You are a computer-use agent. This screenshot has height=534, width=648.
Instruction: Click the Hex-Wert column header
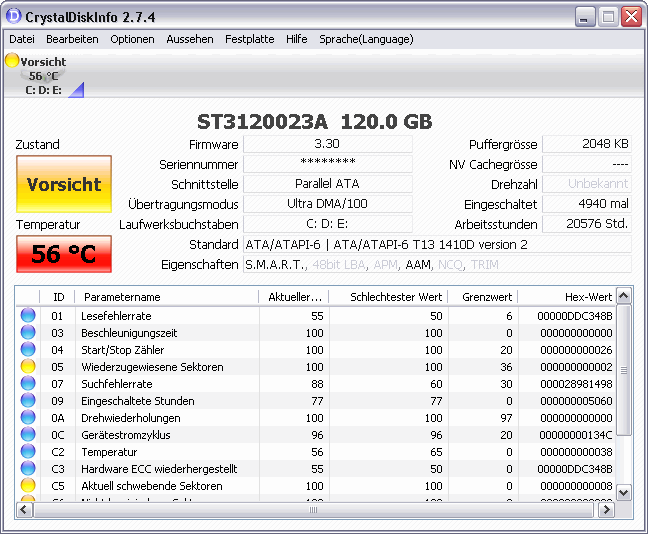pyautogui.click(x=567, y=297)
